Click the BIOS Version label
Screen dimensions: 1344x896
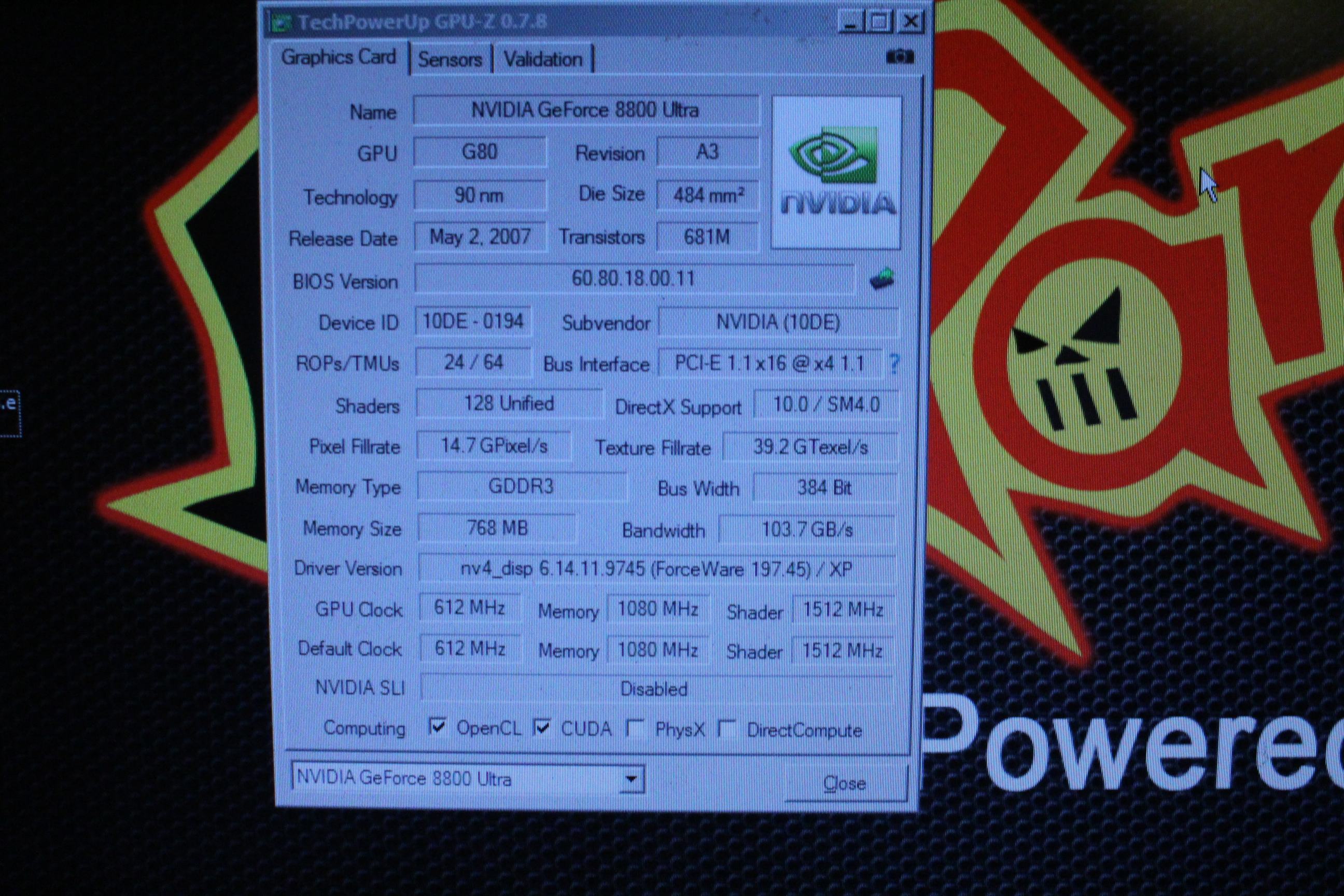click(345, 282)
